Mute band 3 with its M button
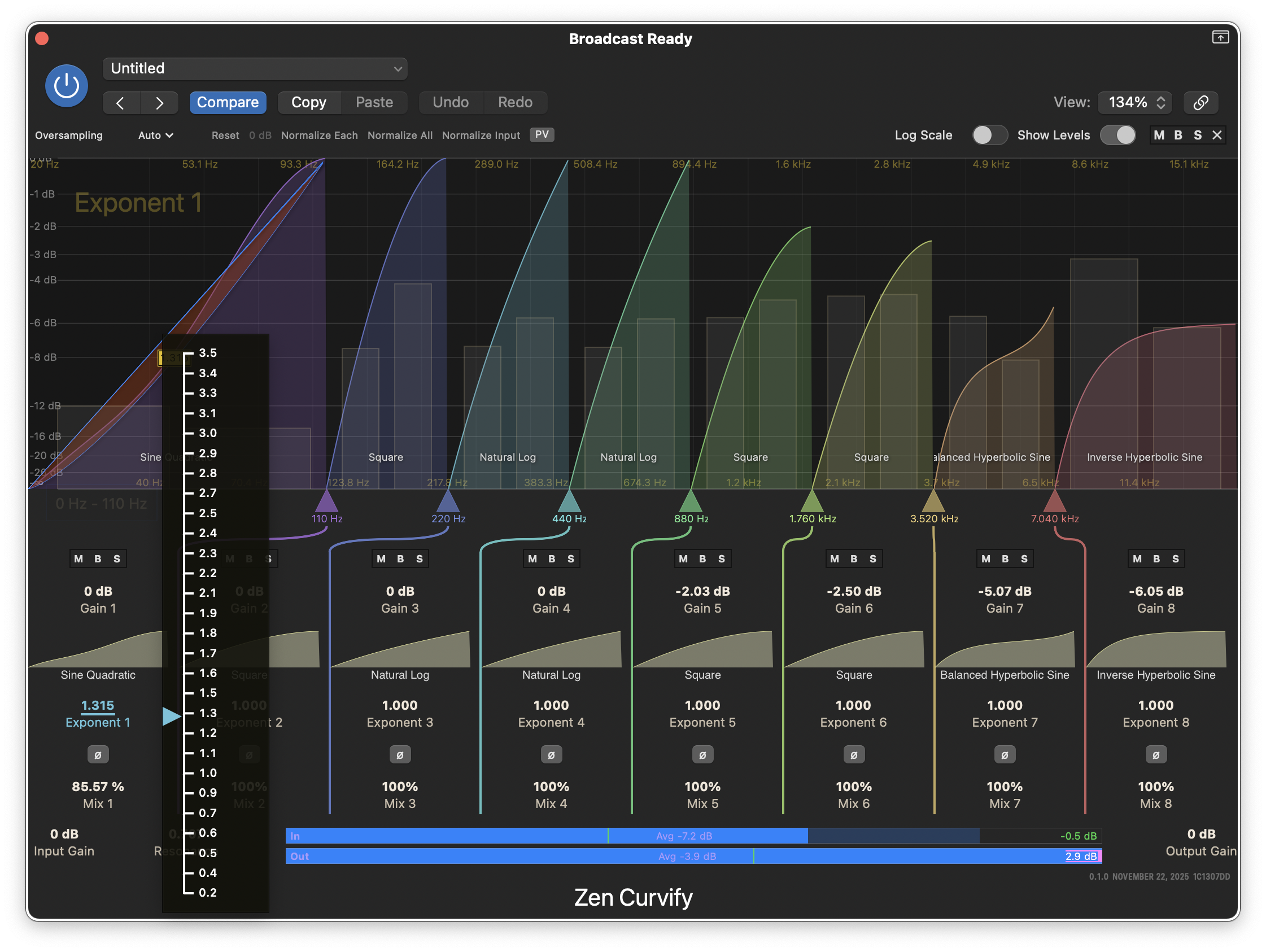The width and height of the screenshot is (1266, 952). [381, 558]
